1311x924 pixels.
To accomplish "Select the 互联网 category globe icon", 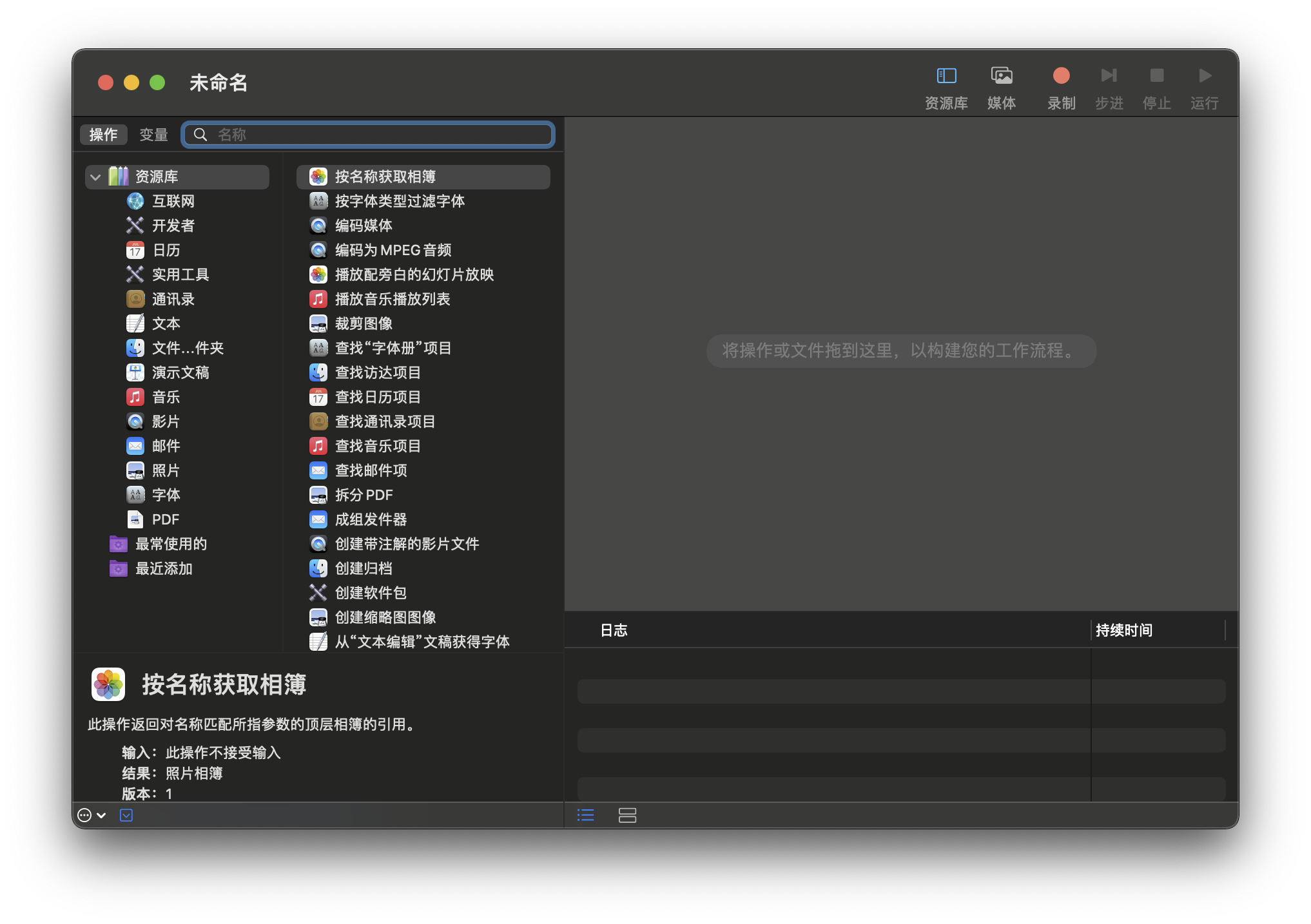I will 135,201.
